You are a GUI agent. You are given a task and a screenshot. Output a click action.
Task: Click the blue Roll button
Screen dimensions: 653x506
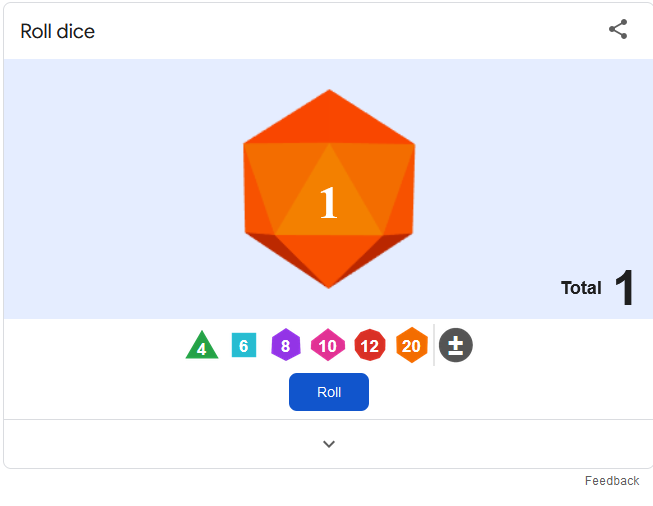click(x=329, y=392)
